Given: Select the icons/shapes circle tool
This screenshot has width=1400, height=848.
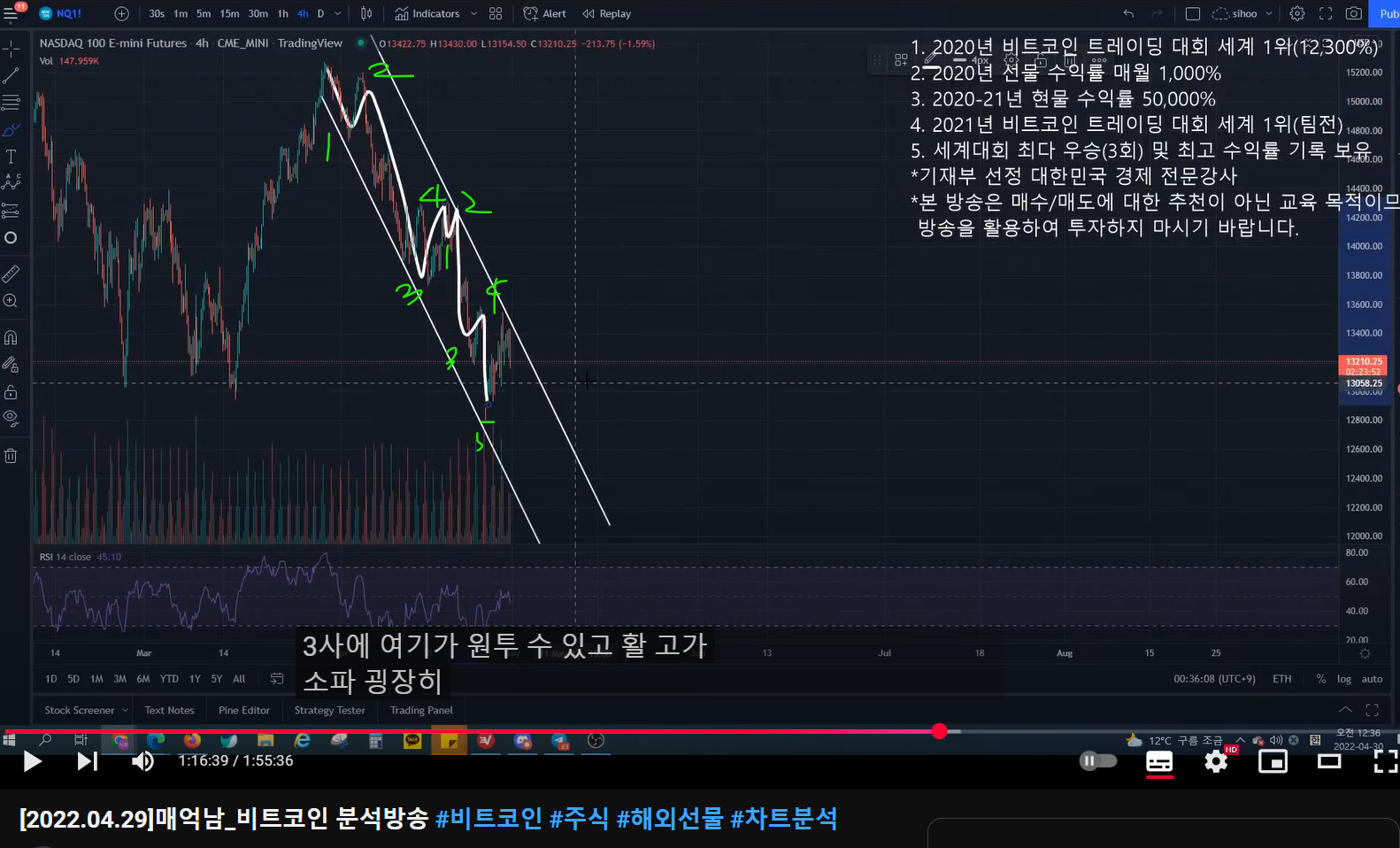Looking at the screenshot, I should pyautogui.click(x=12, y=237).
